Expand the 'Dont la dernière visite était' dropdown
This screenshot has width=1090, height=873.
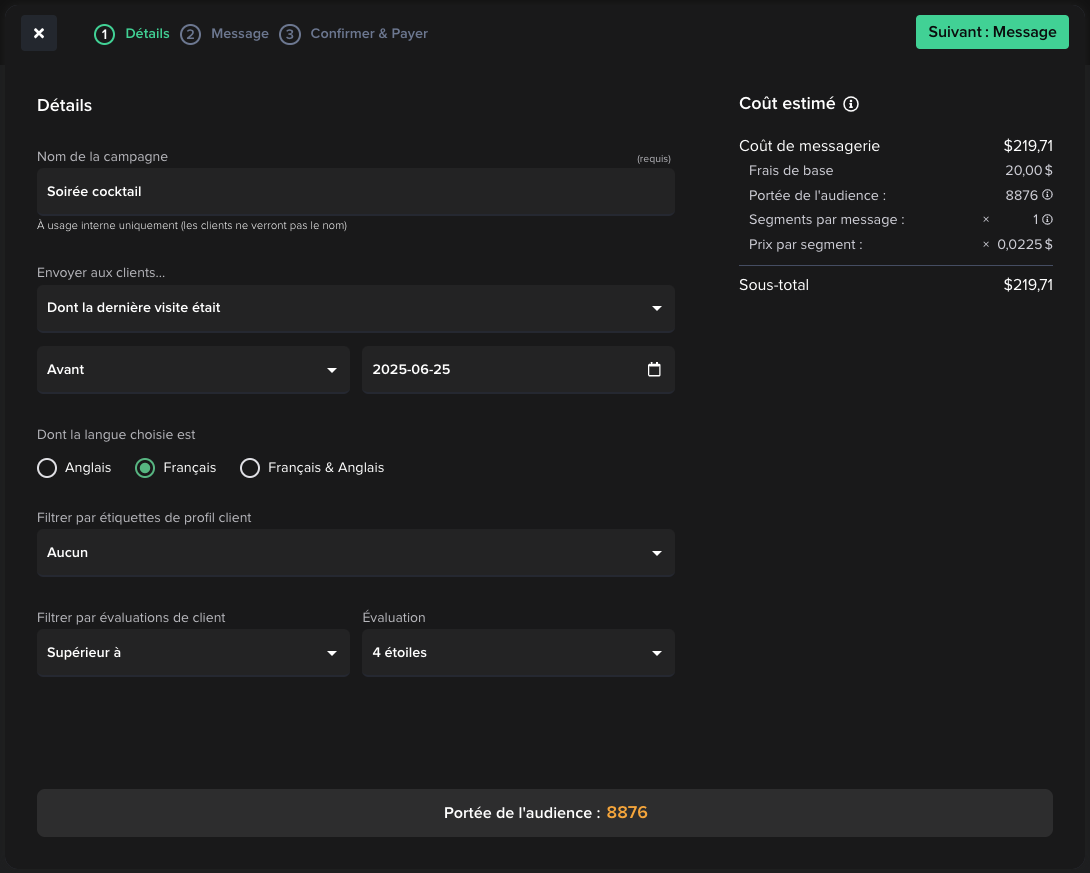click(x=355, y=308)
